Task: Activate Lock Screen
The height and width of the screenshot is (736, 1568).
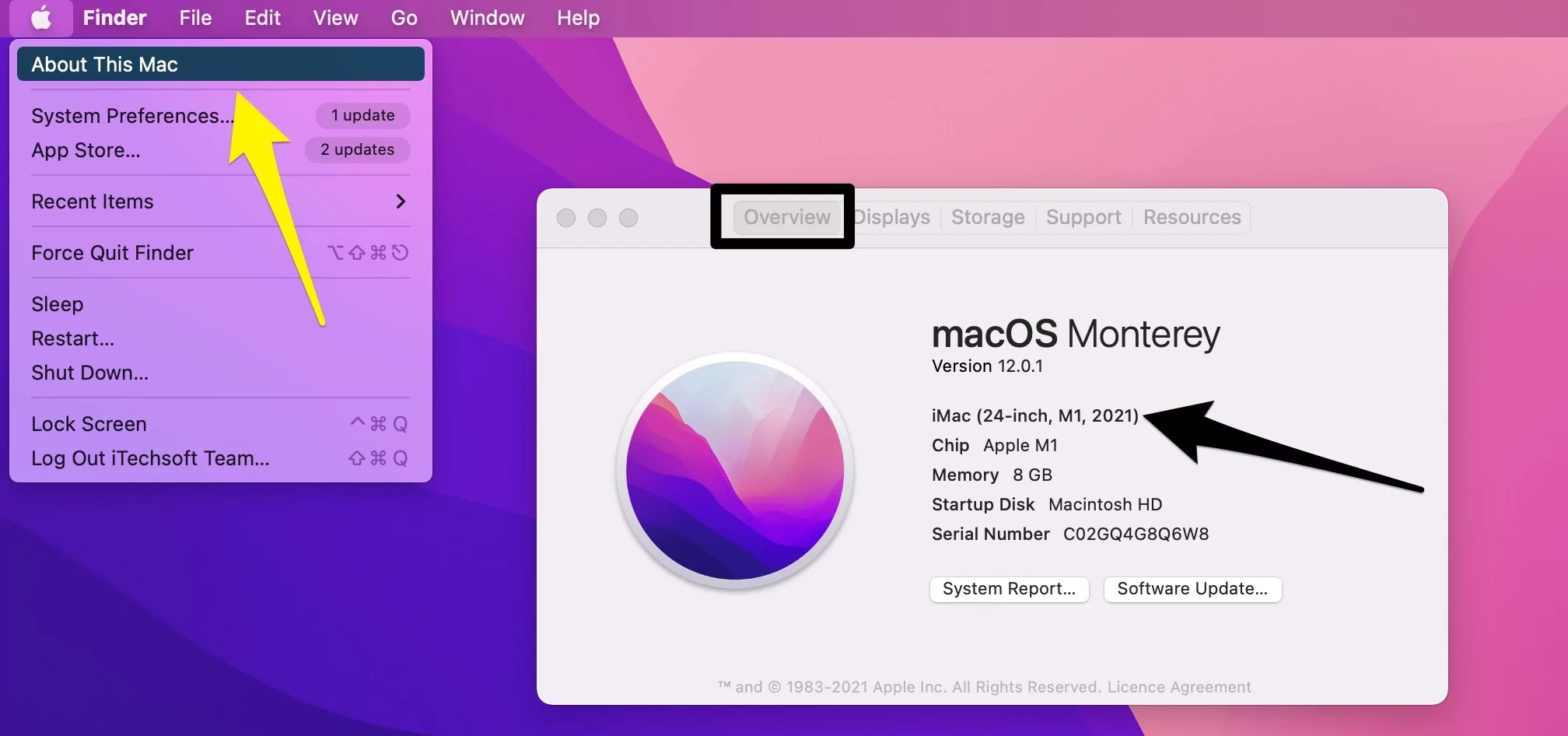Action: [89, 423]
